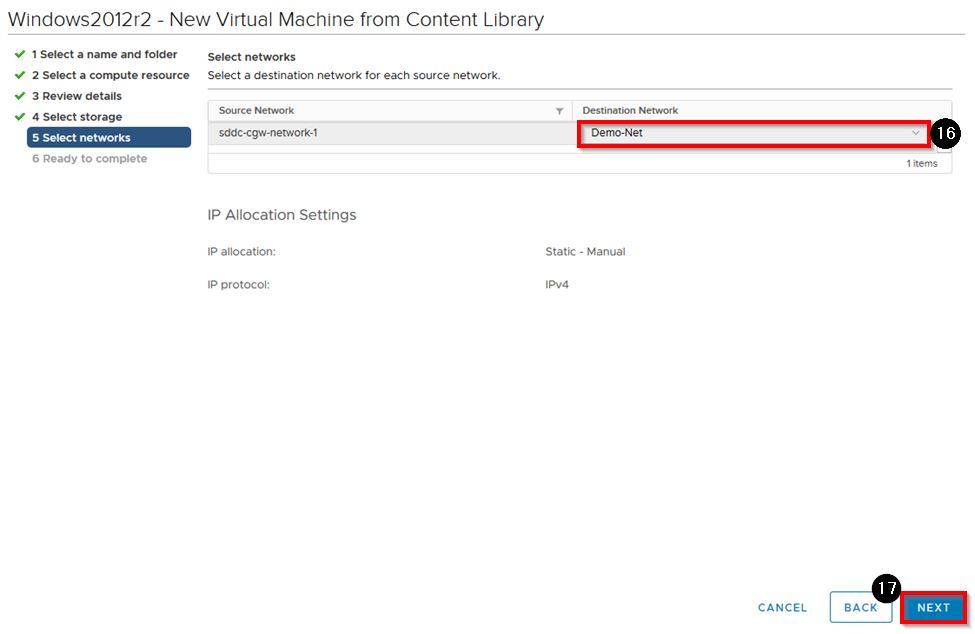
Task: Click the checkmark beside Select a compute resource
Action: coord(20,75)
